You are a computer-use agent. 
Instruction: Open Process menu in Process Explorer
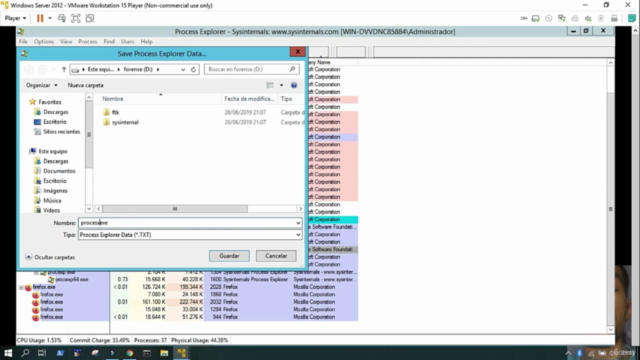coord(88,42)
